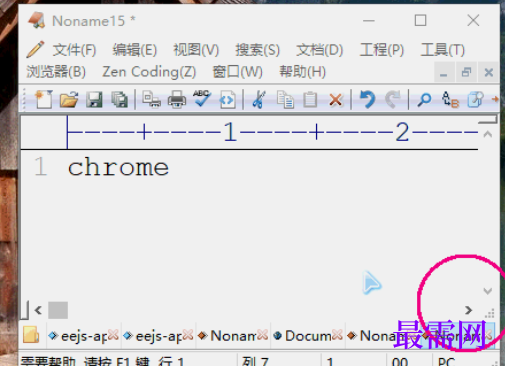This screenshot has height=366, width=505.
Task: Click the printer icon to print
Action: [177, 99]
